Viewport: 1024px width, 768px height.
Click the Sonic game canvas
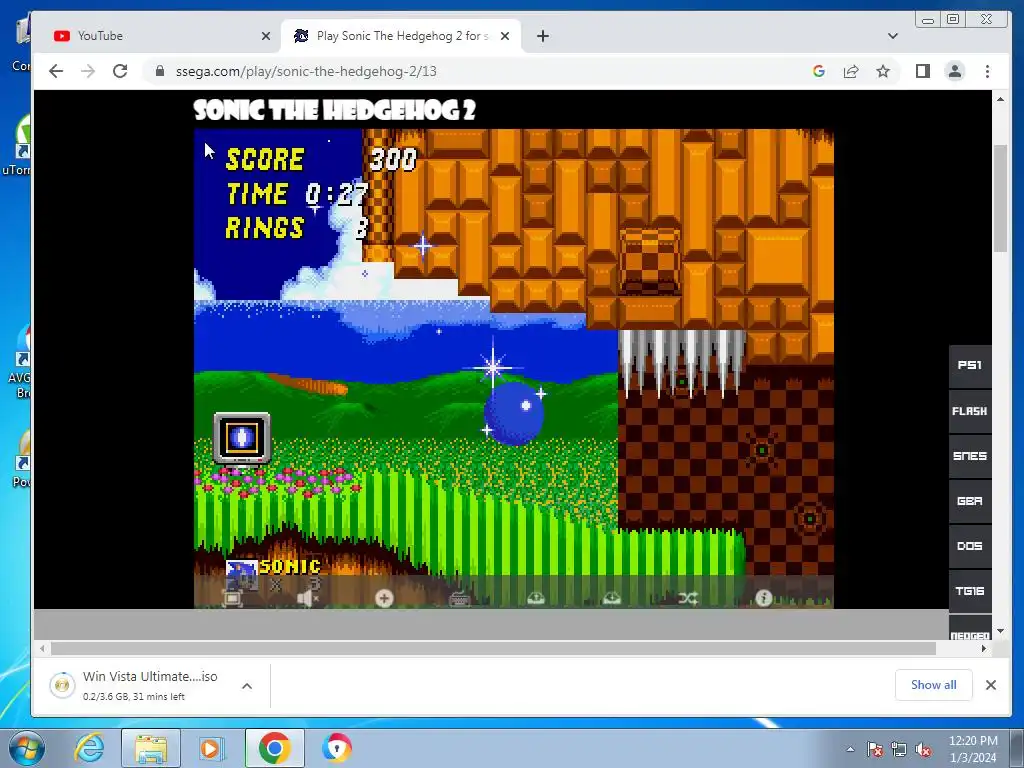pyautogui.click(x=513, y=368)
